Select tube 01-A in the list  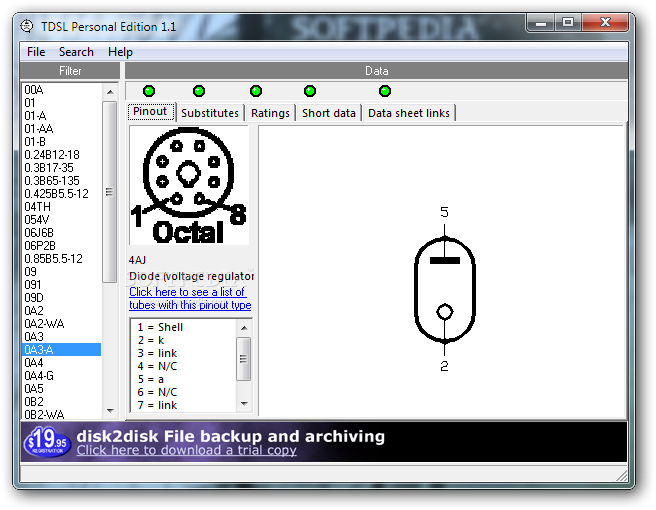click(62, 116)
